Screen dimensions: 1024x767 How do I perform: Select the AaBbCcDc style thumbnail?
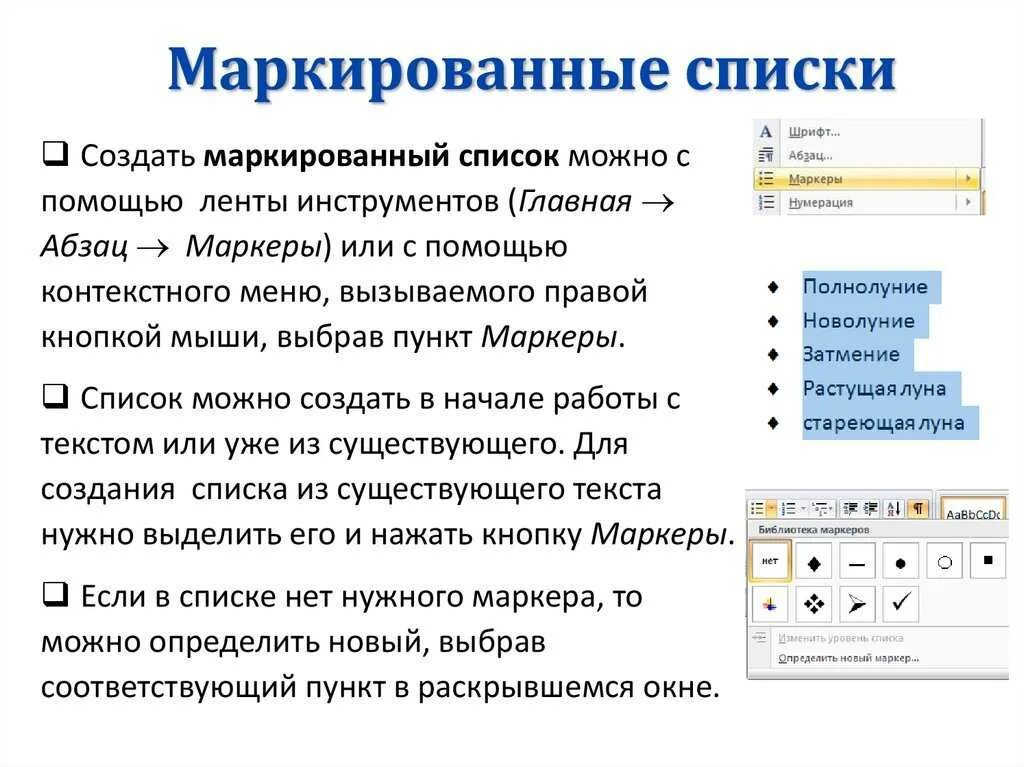click(x=973, y=510)
